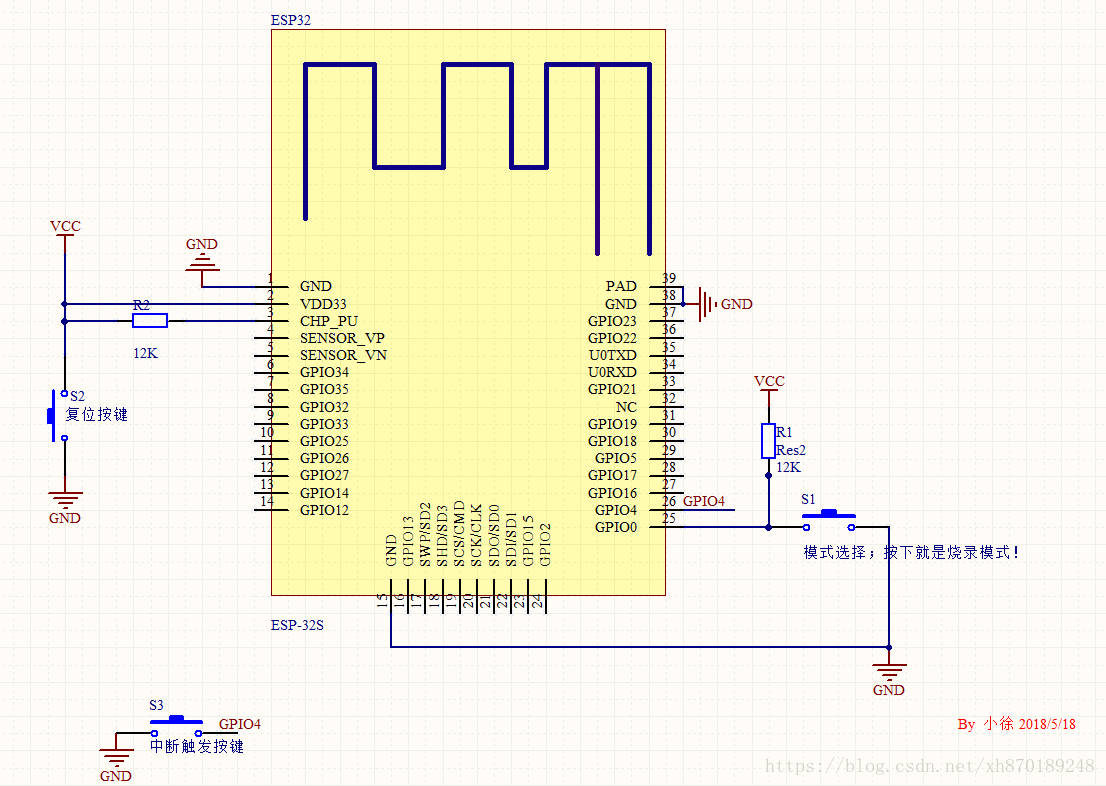Click the By 小徐 2018/5/18 signature
Image resolution: width=1106 pixels, height=786 pixels.
pyautogui.click(x=1016, y=724)
